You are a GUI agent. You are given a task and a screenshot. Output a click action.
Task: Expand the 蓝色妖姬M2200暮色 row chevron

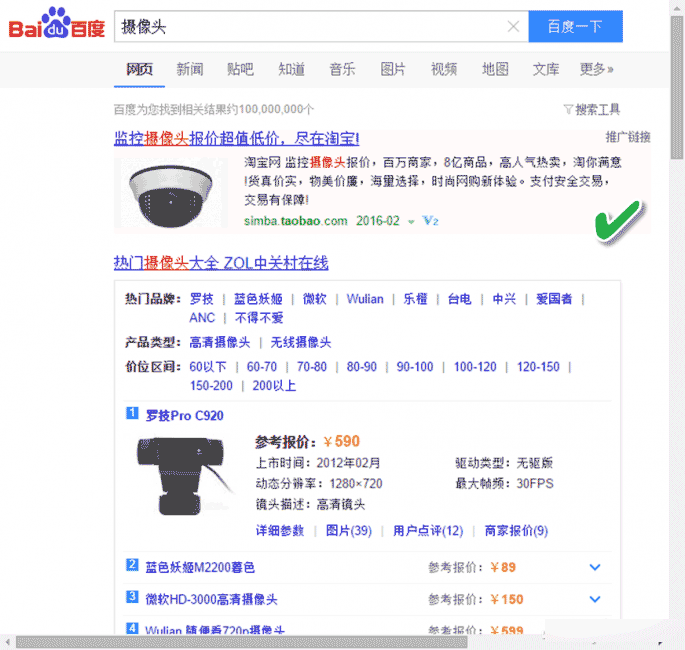595,568
